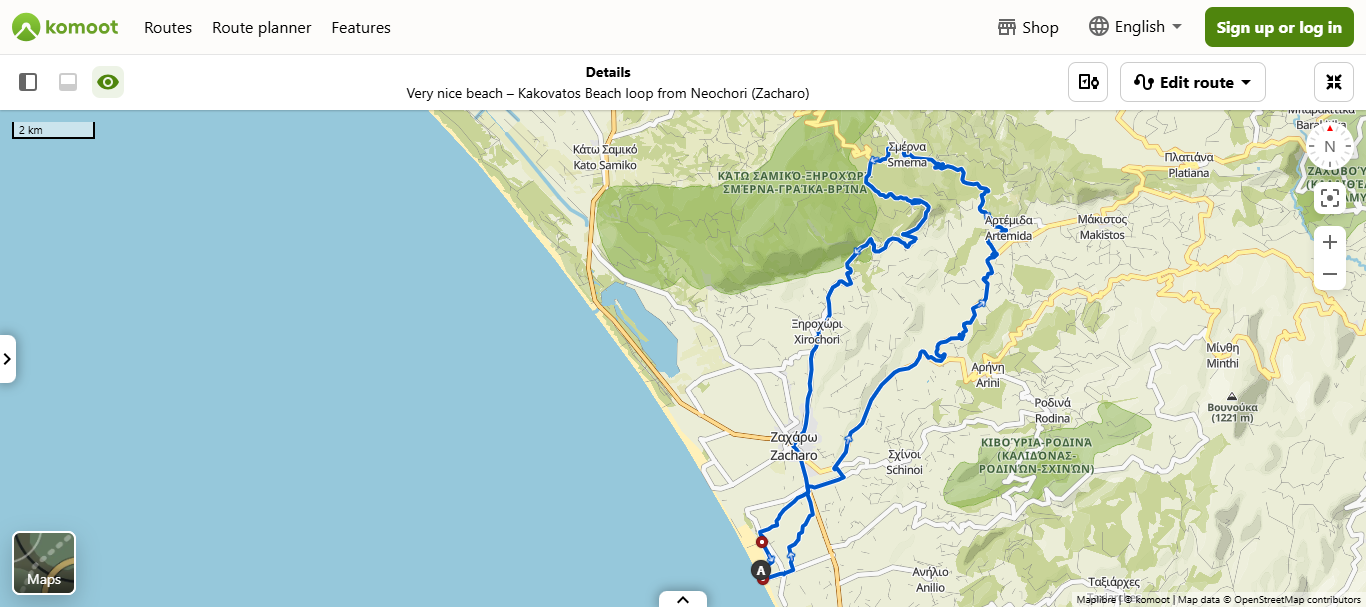This screenshot has height=607, width=1366.
Task: Expand the left side panel arrow
Action: (x=8, y=359)
